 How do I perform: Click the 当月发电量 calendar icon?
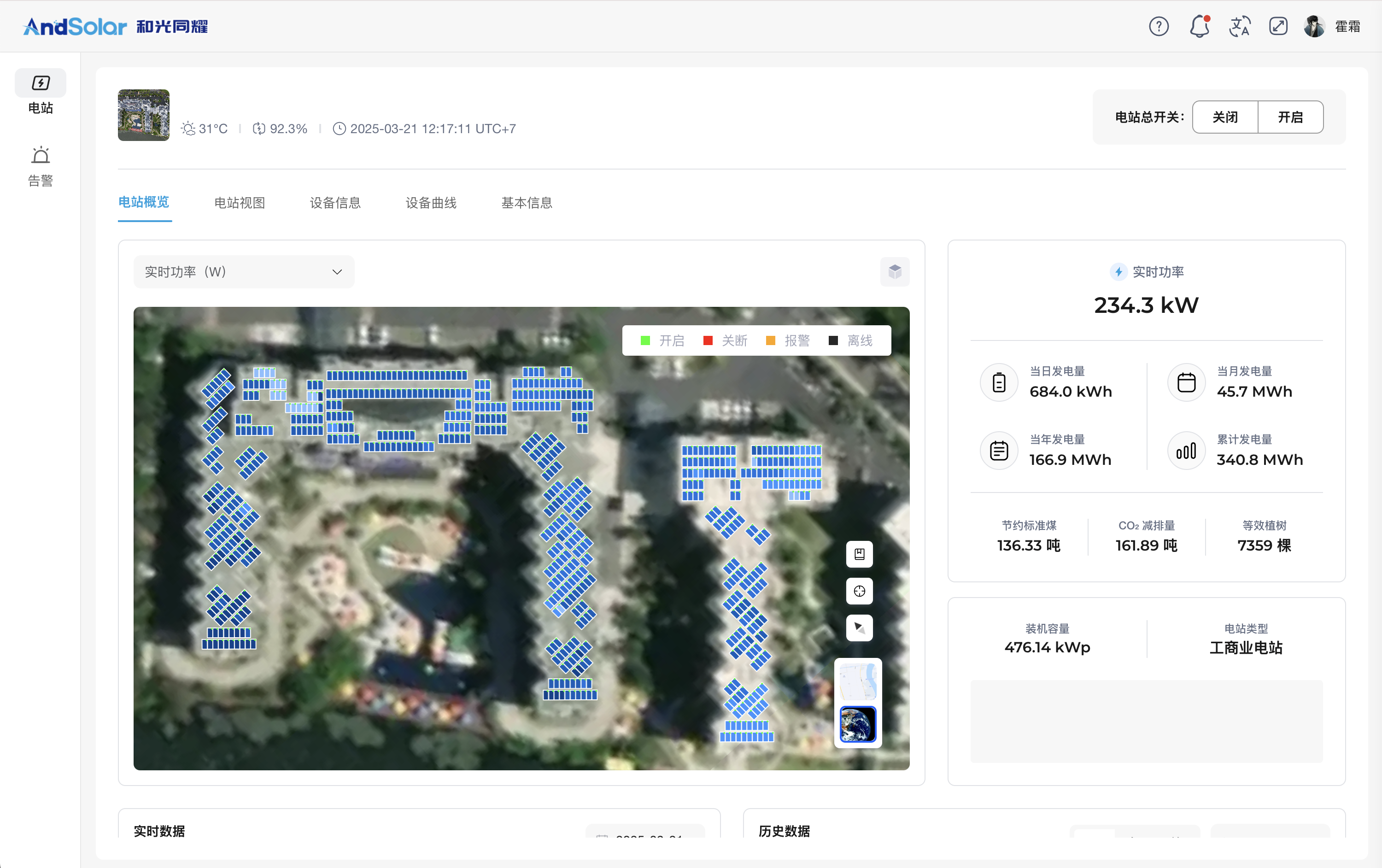point(1186,382)
